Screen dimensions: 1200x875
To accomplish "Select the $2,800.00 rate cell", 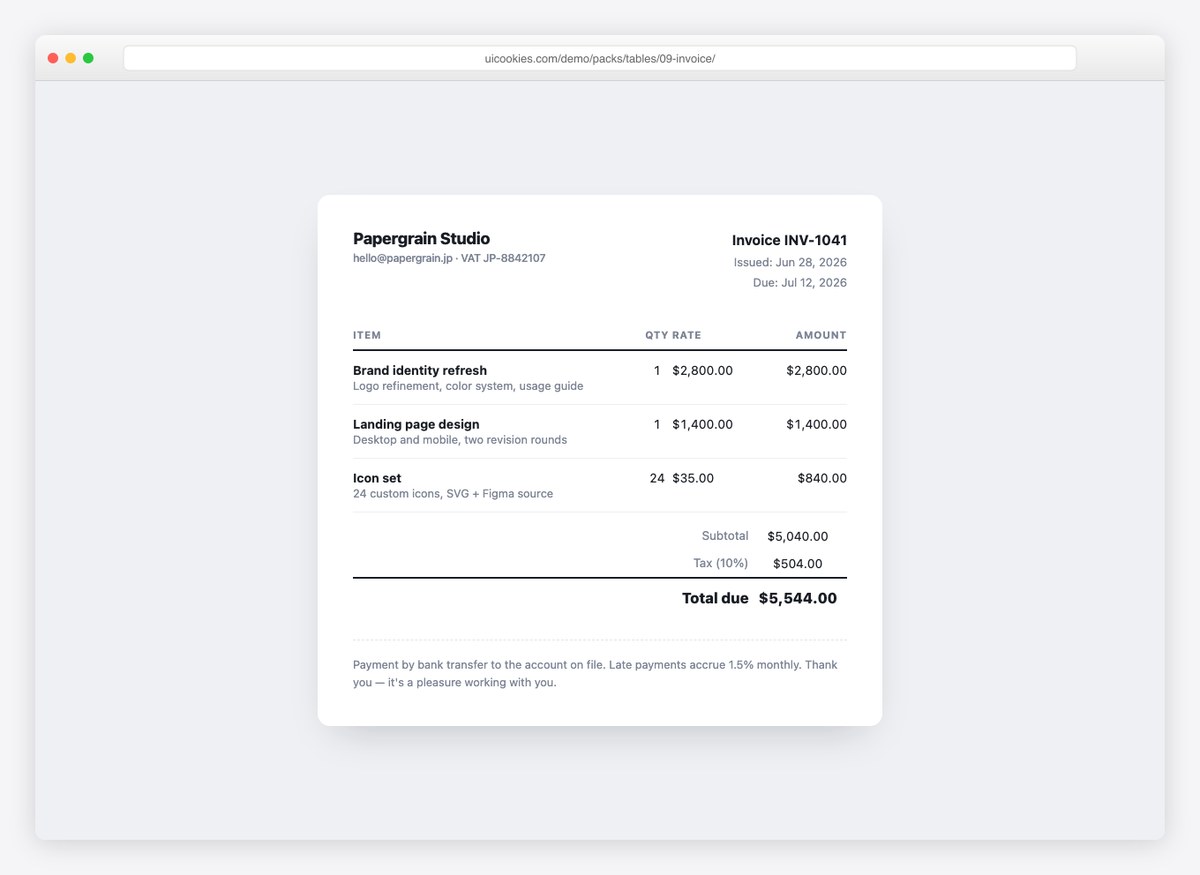I will click(702, 370).
